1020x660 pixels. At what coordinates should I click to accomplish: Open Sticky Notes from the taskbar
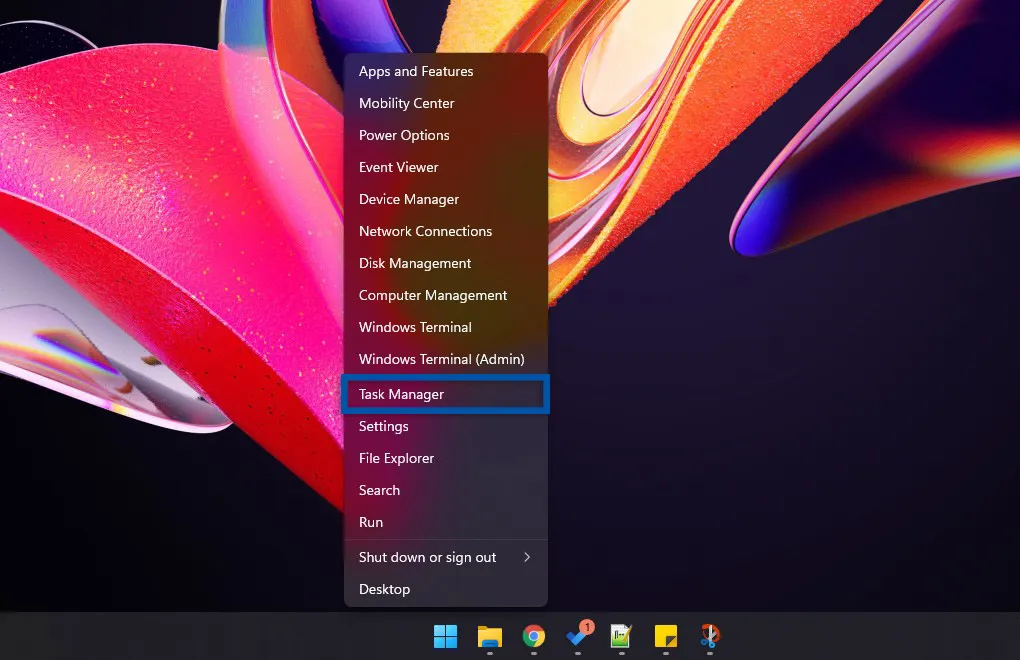coord(665,637)
